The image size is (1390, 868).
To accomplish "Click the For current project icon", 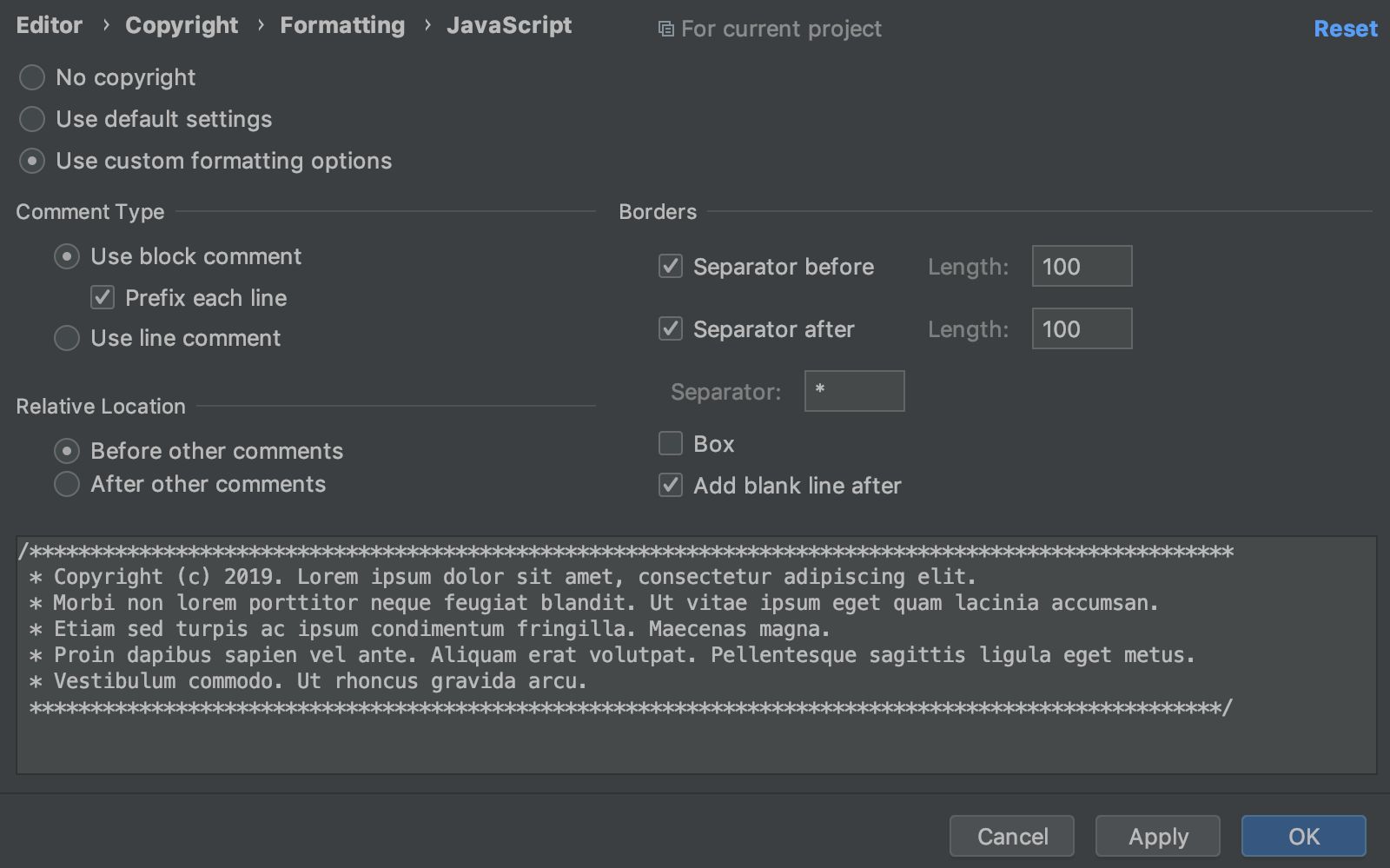I will 666,29.
